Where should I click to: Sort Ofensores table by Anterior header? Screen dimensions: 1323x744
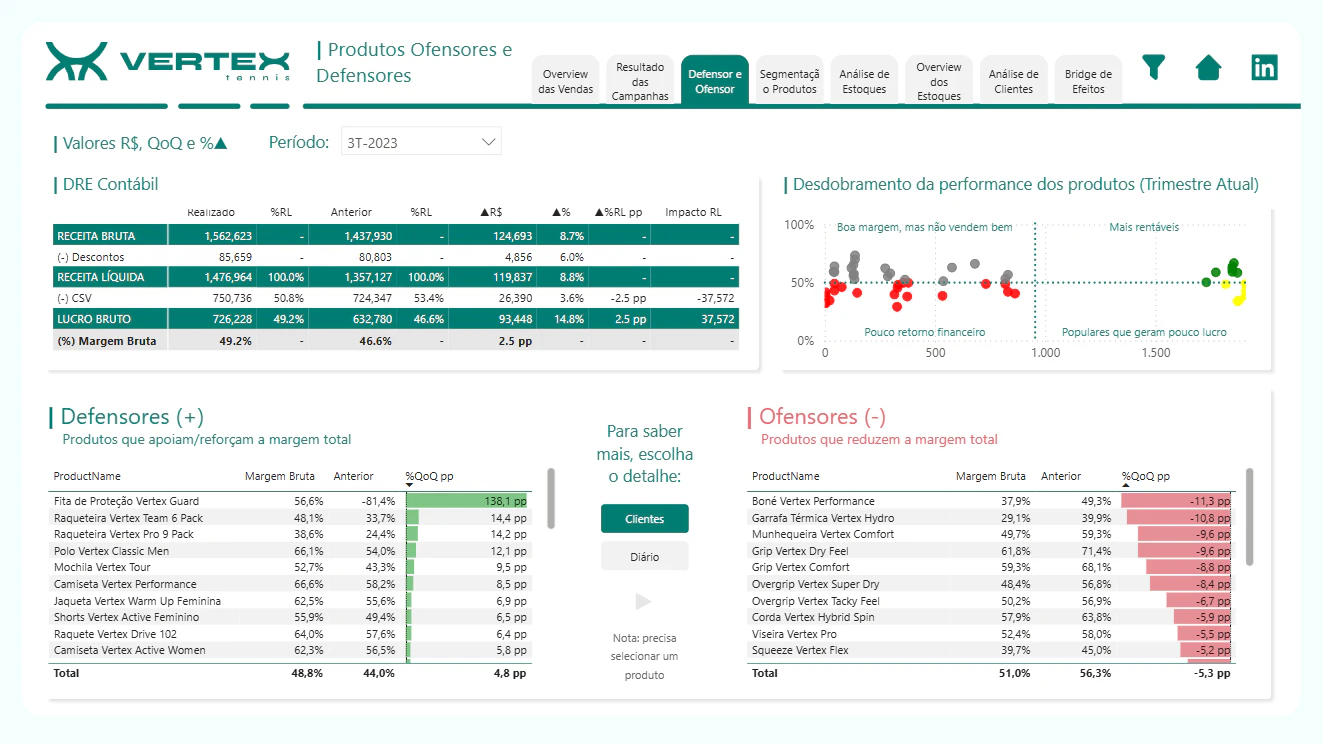coord(1061,476)
